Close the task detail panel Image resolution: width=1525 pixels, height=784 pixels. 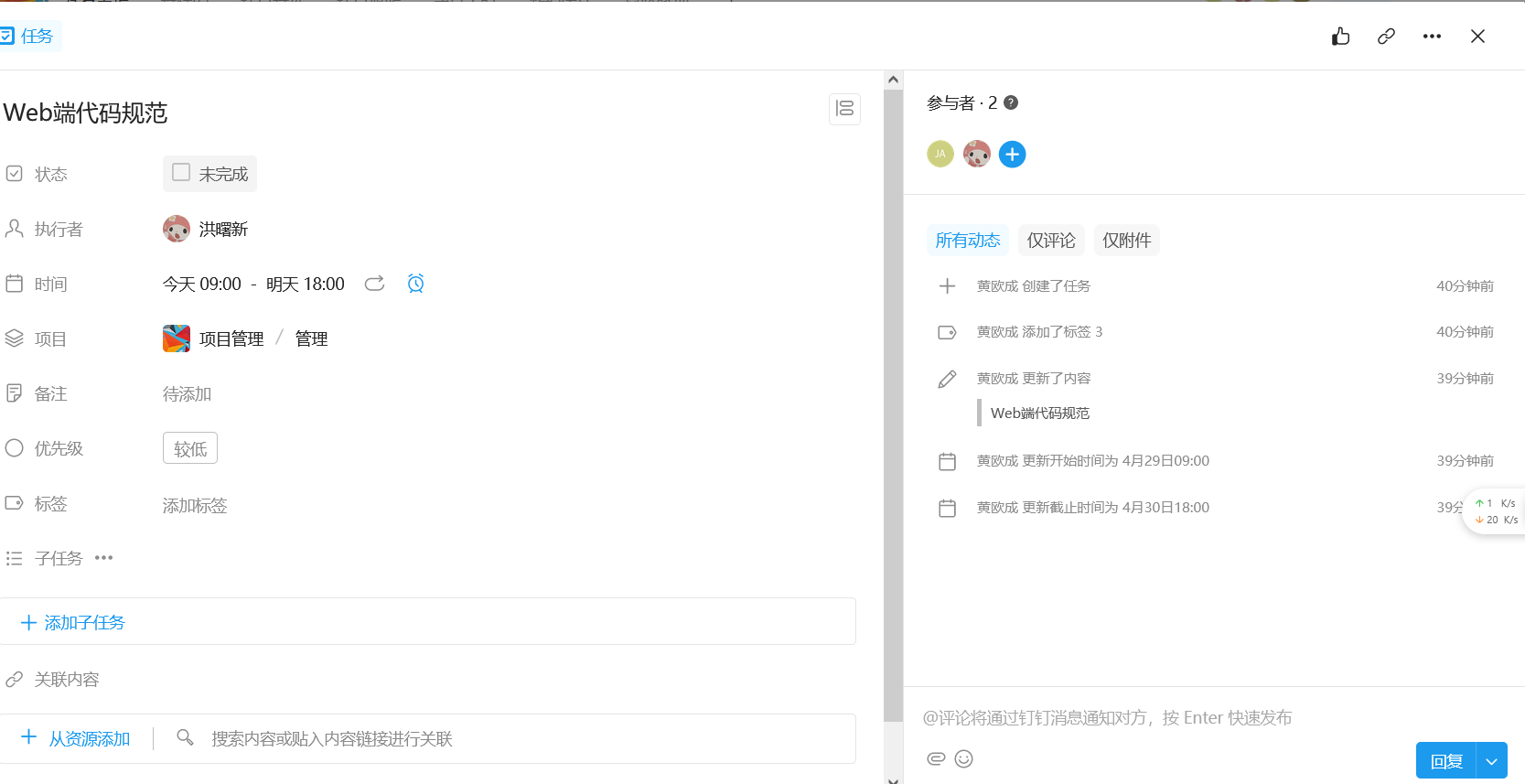click(x=1477, y=37)
